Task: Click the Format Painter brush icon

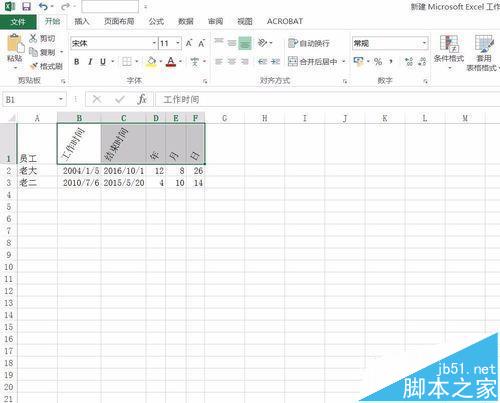Action: tap(34, 66)
